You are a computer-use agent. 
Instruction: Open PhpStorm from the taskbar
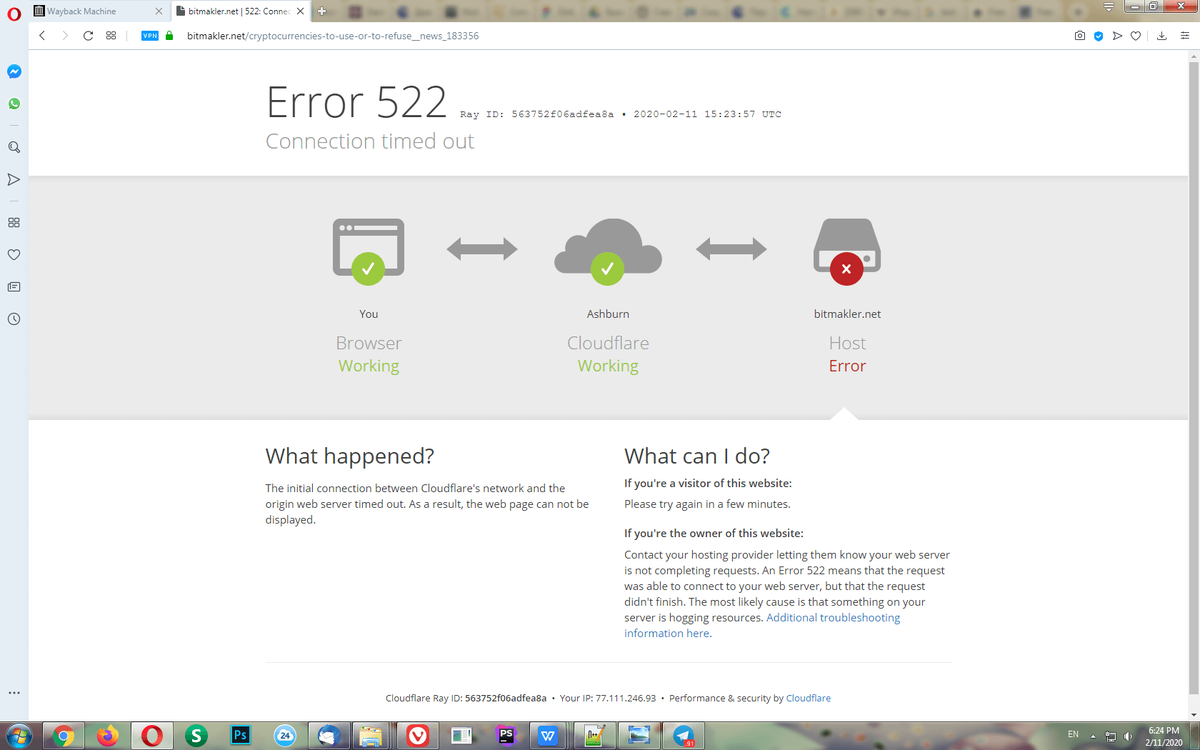(x=505, y=735)
